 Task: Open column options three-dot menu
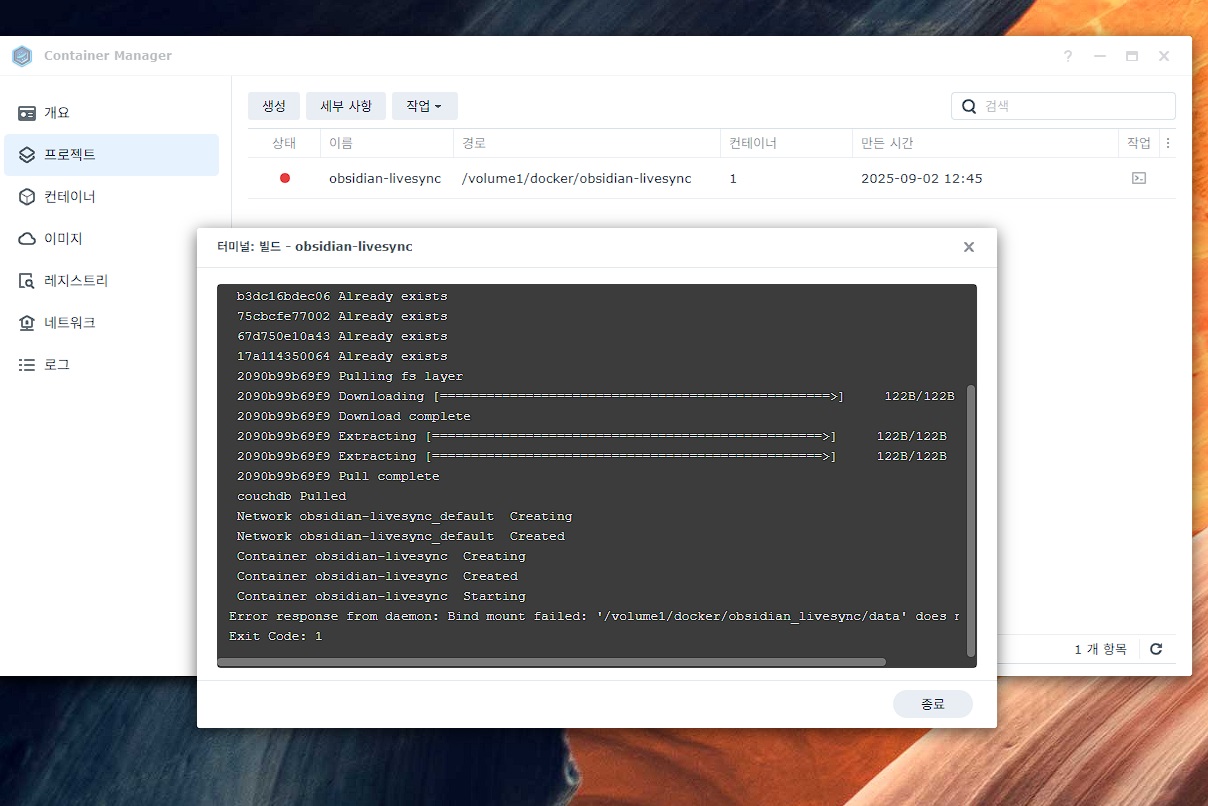coord(1168,143)
